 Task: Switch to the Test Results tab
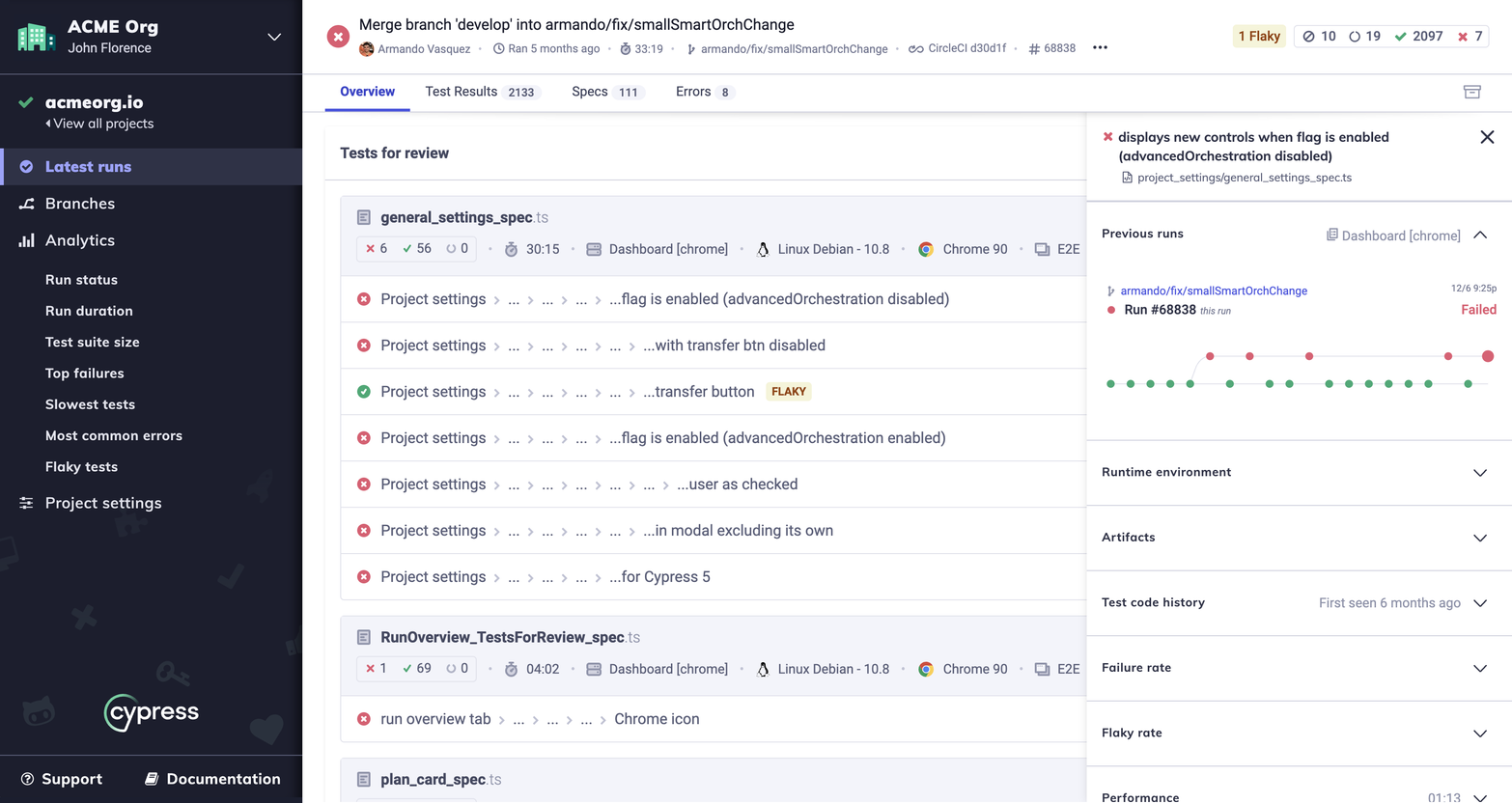point(480,92)
